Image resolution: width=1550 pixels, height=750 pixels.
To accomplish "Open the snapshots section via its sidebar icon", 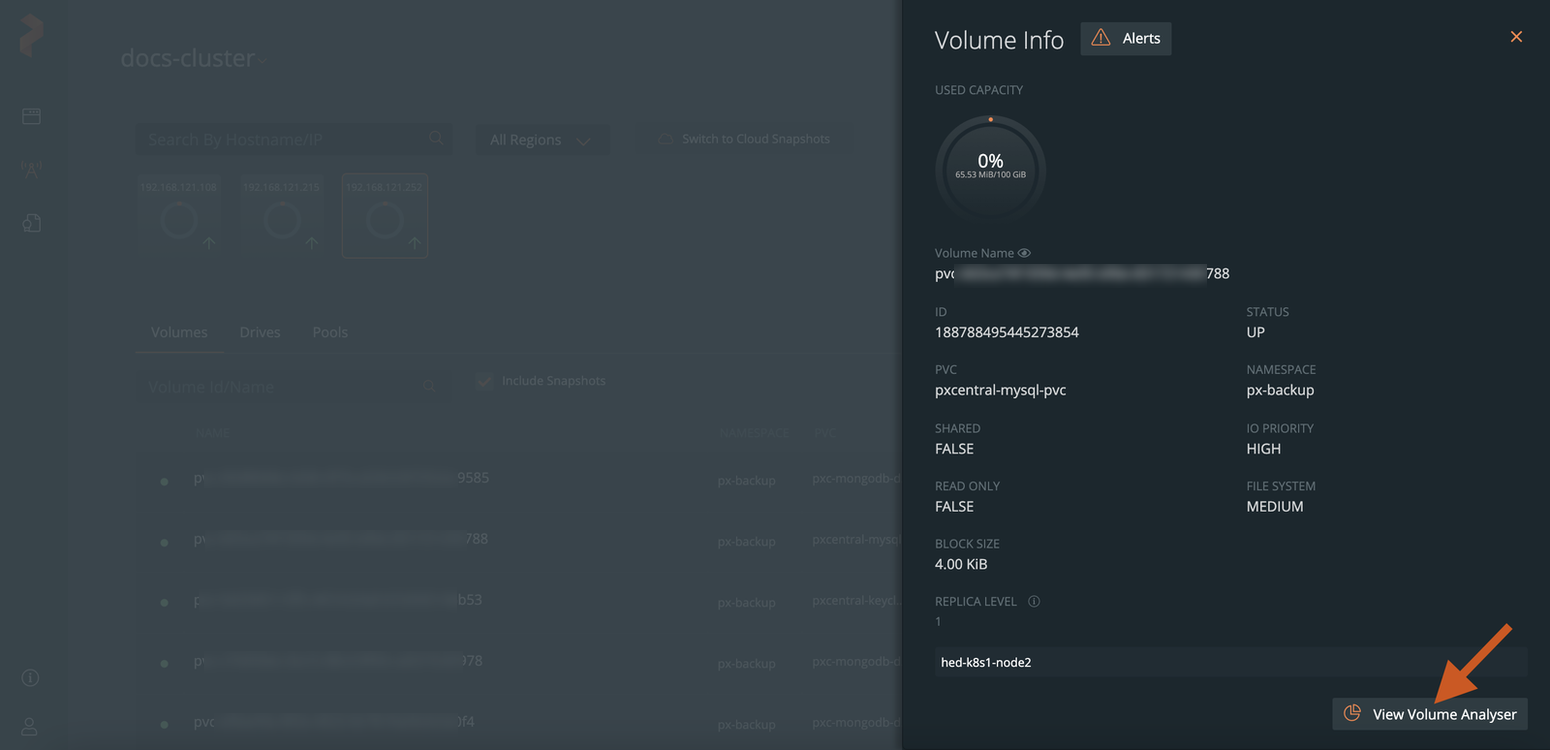I will tap(31, 222).
